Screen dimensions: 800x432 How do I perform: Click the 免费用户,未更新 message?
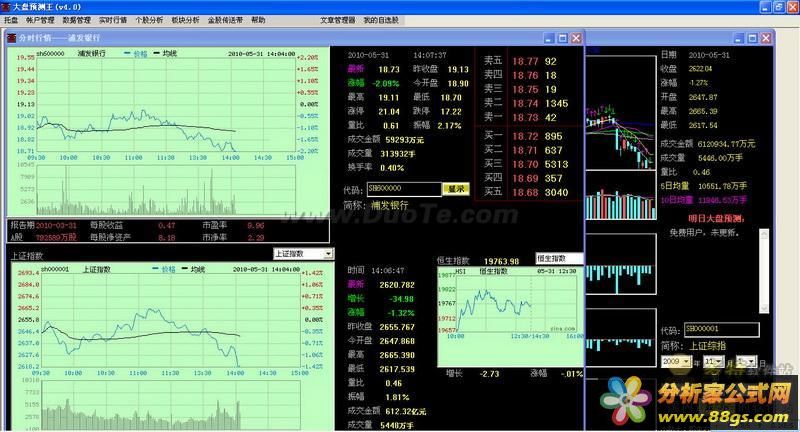point(704,233)
